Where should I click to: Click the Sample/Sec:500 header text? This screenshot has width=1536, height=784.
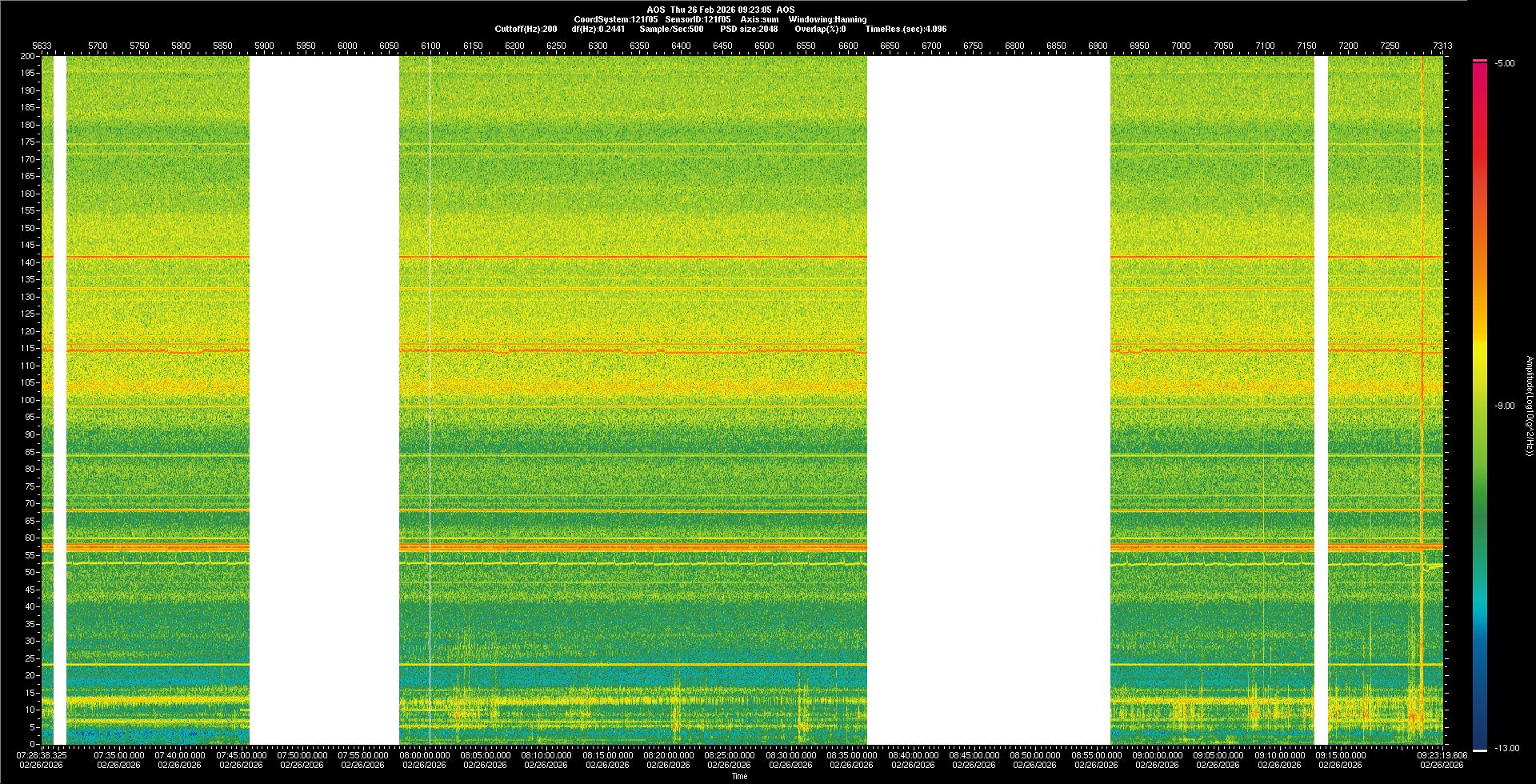[x=671, y=29]
